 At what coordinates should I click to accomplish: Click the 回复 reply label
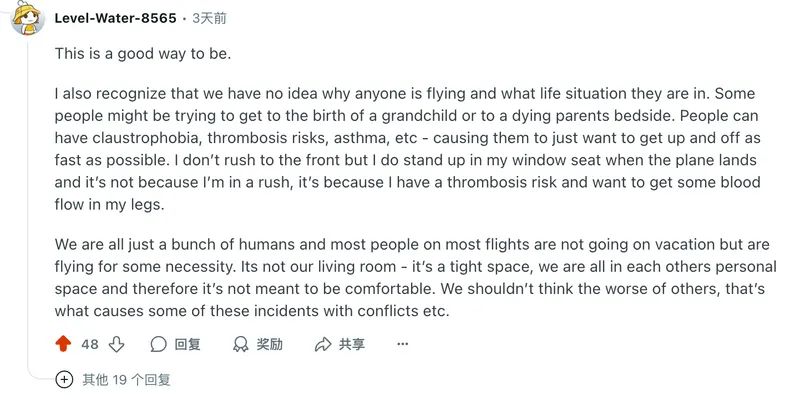187,344
